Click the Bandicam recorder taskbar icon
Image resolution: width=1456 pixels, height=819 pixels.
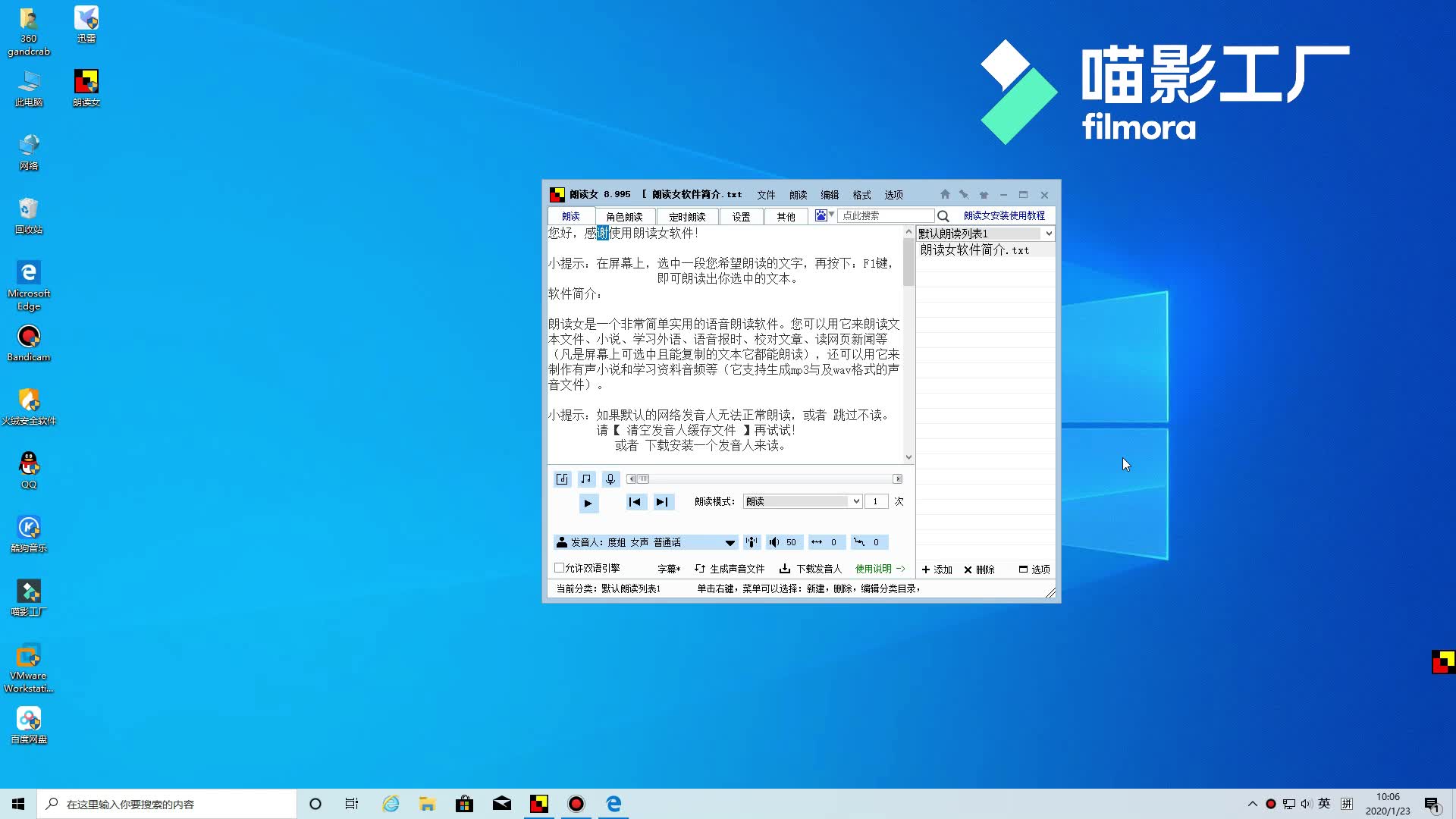click(x=576, y=804)
